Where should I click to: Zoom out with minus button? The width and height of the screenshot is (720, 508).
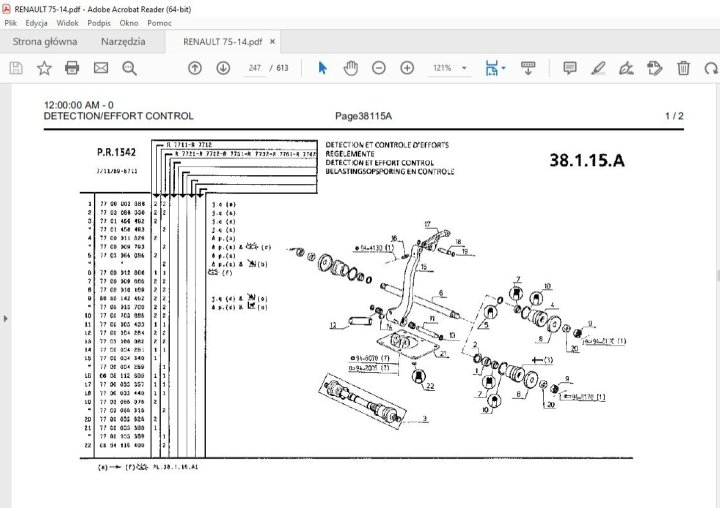click(x=379, y=68)
